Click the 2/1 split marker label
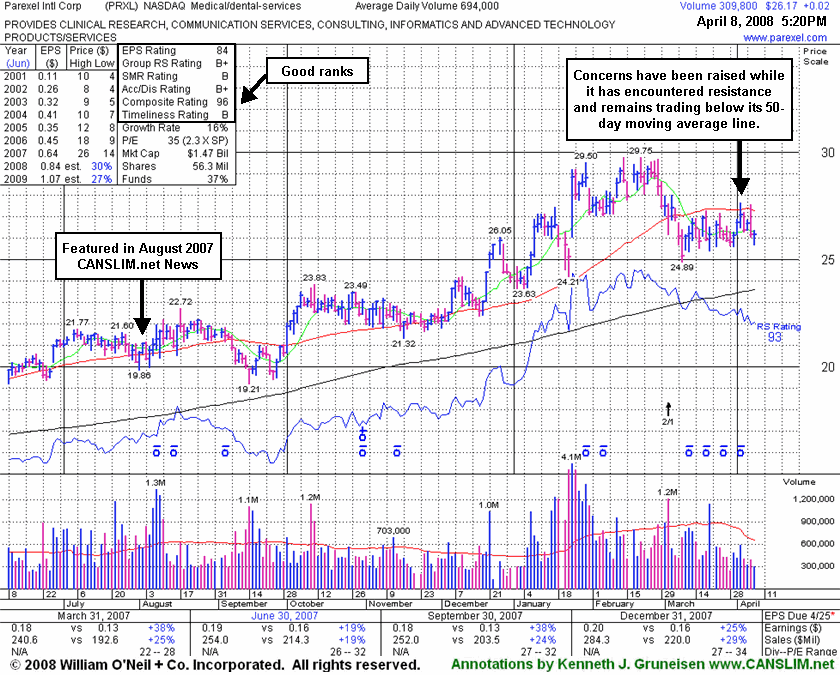This screenshot has height=675, width=840. 668,422
